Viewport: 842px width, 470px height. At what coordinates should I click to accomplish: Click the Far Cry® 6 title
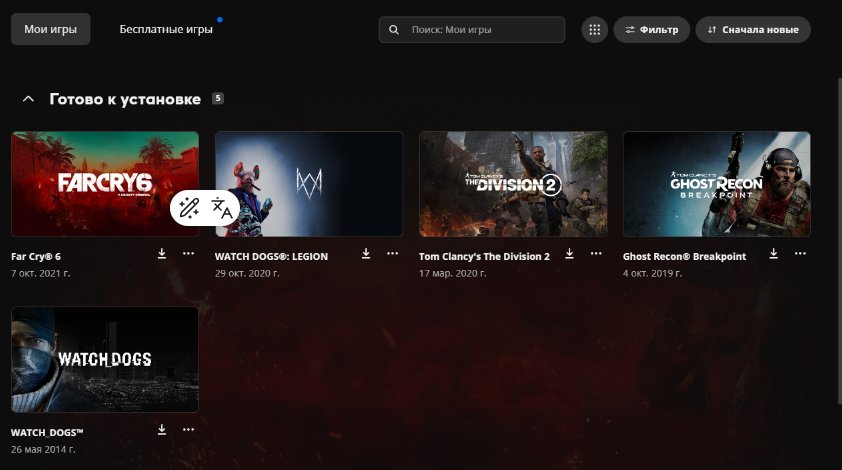(x=36, y=256)
